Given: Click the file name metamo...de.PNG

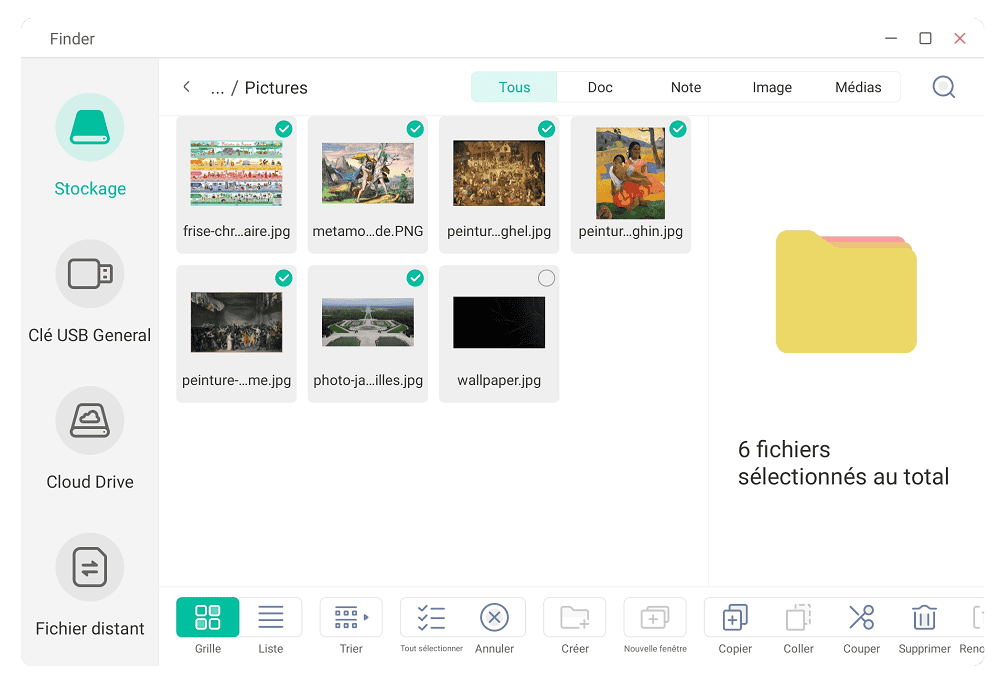Looking at the screenshot, I should pyautogui.click(x=368, y=231).
